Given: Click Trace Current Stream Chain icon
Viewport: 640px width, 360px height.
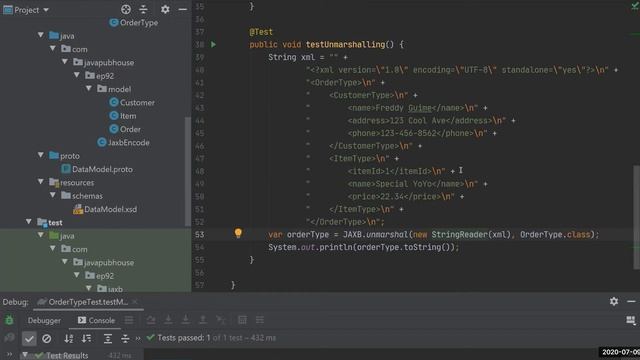Looking at the screenshot, I should [x=260, y=320].
